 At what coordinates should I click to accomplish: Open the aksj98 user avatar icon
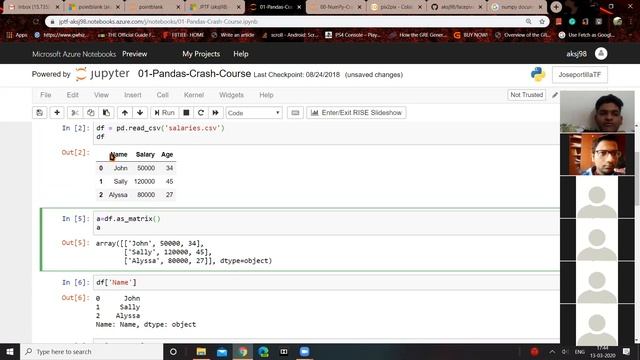(x=601, y=53)
